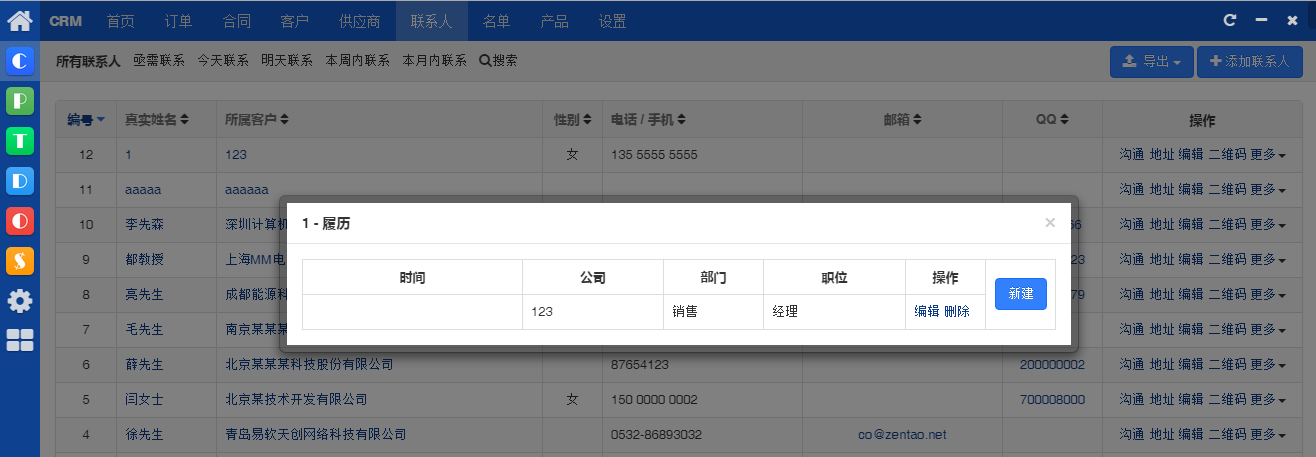The height and width of the screenshot is (457, 1316).
Task: Click the refresh icon in the top bar
Action: pos(1230,20)
